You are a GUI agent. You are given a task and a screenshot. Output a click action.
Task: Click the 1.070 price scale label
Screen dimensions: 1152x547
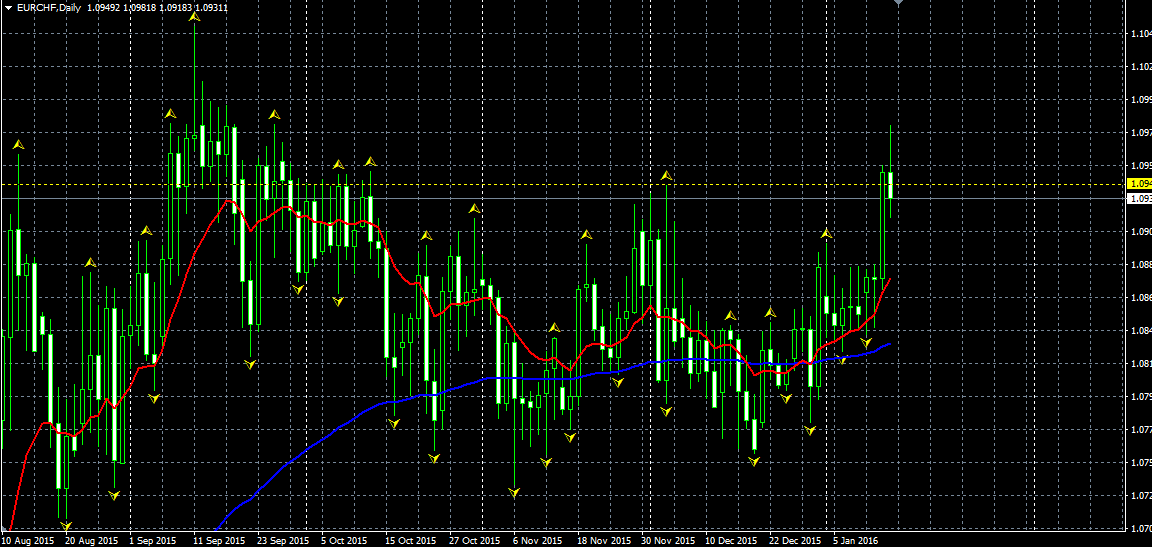[1140, 529]
